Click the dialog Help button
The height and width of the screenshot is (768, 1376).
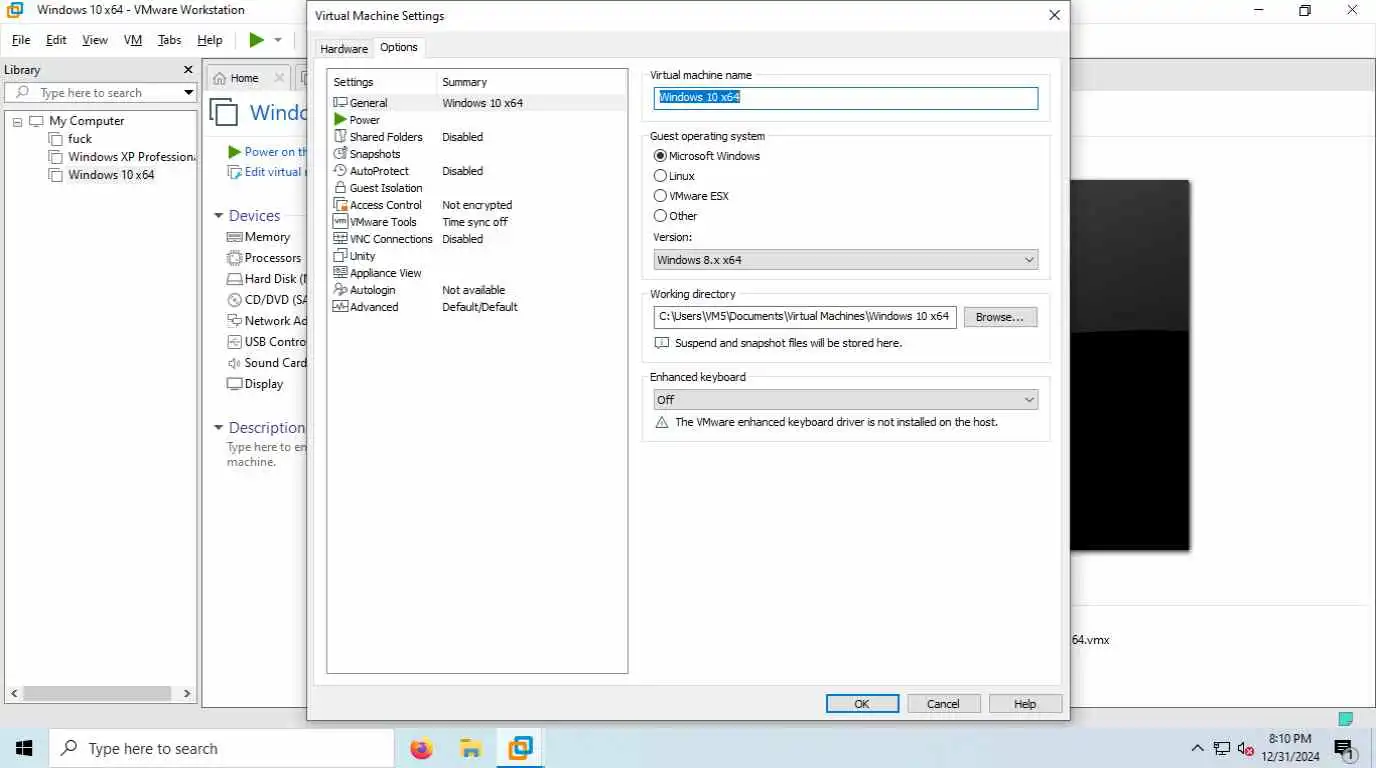pyautogui.click(x=1025, y=704)
